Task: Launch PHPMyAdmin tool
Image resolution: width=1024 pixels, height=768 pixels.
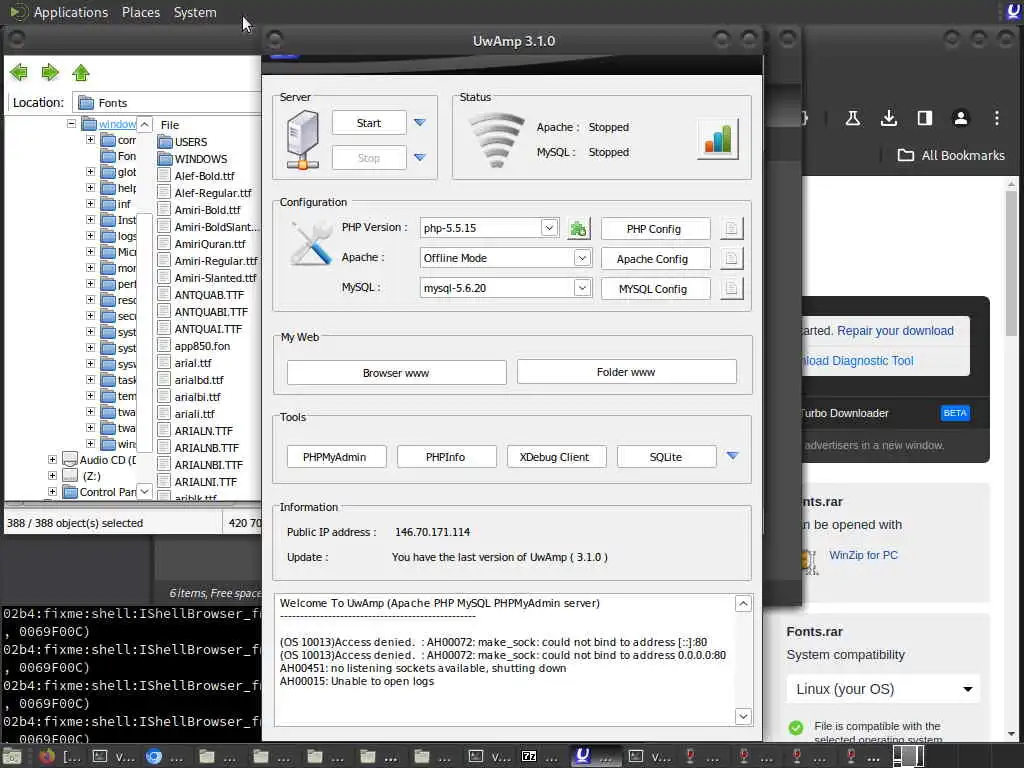Action: click(335, 457)
